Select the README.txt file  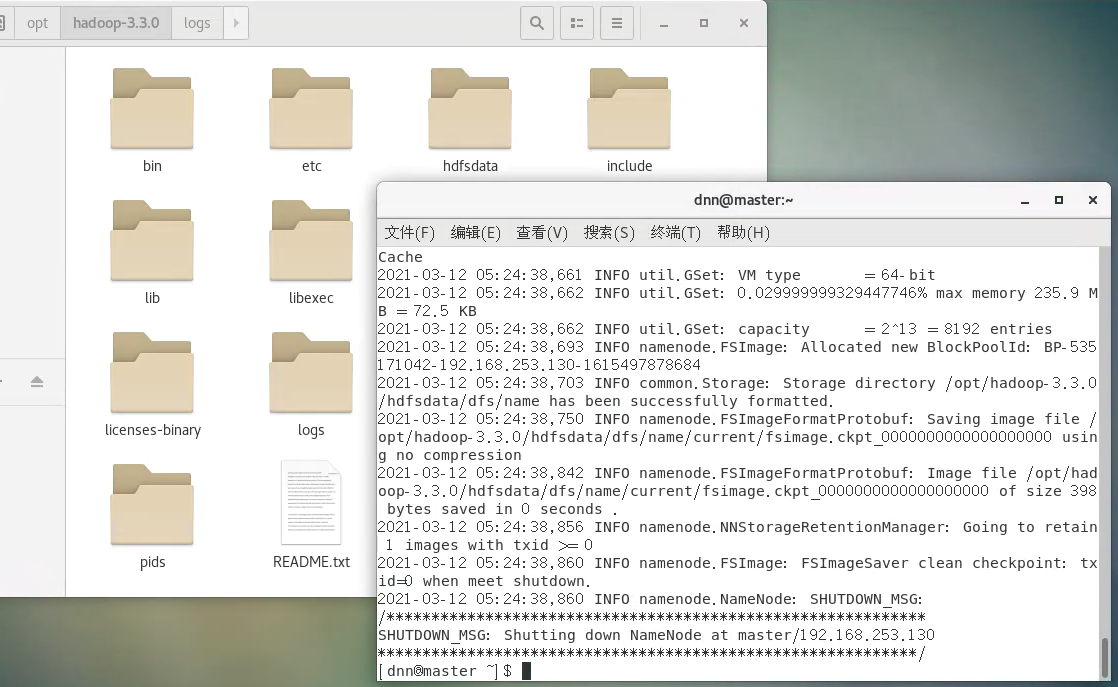point(311,503)
